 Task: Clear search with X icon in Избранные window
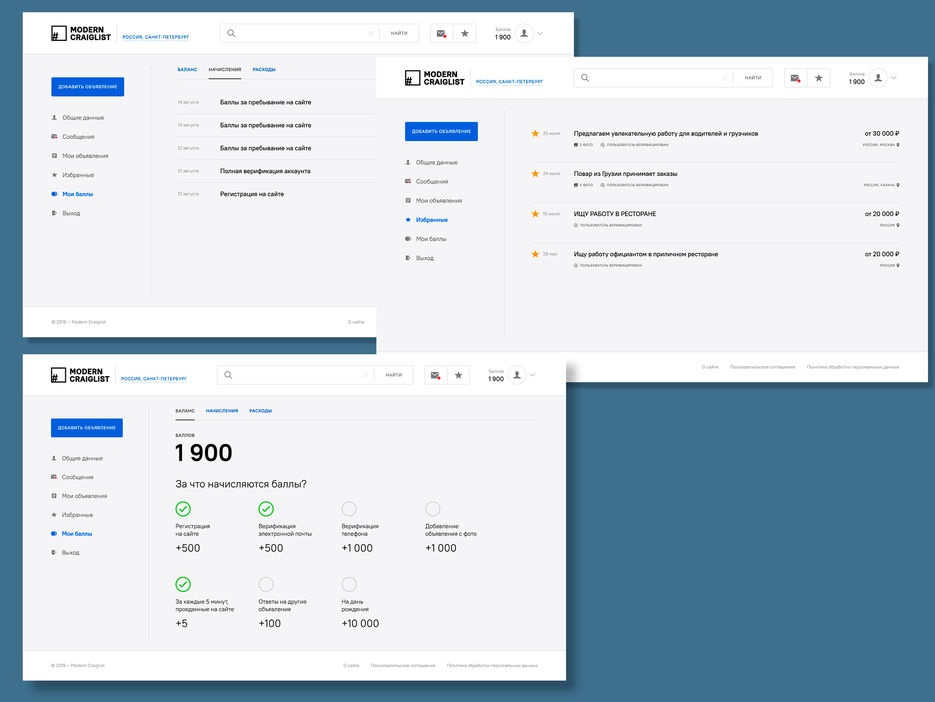click(725, 78)
